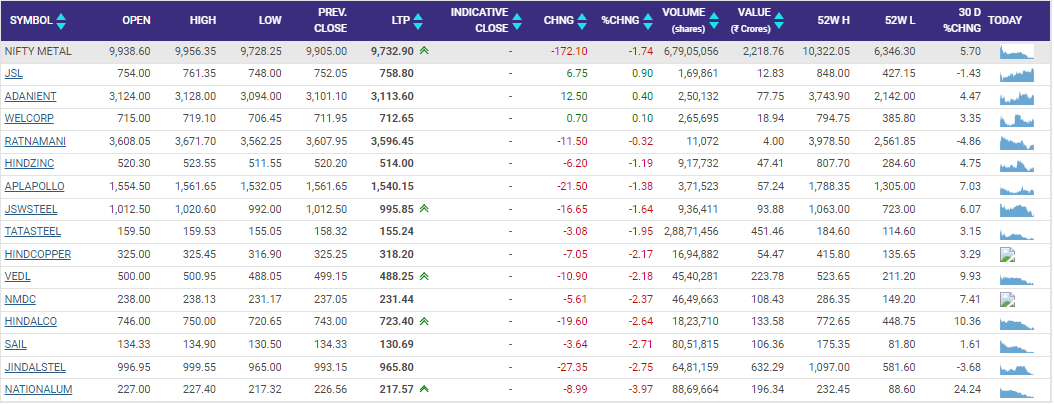1054x404 pixels.
Task: Sort by VALUE column arrows
Action: [776, 14]
